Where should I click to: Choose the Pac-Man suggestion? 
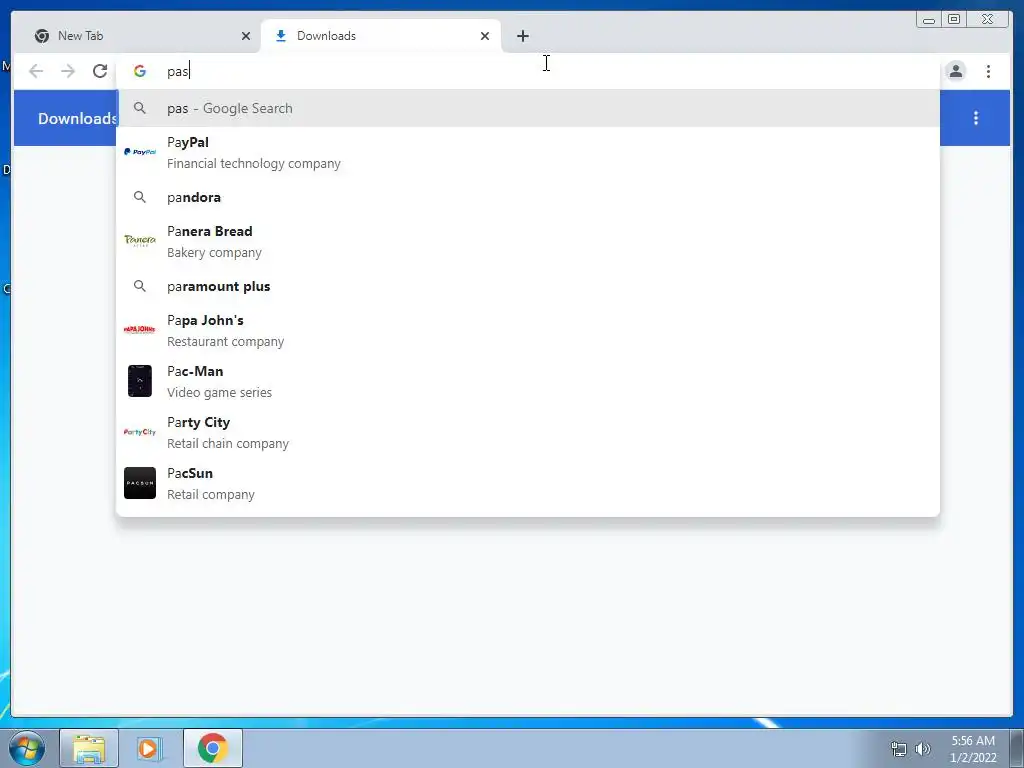pos(528,381)
